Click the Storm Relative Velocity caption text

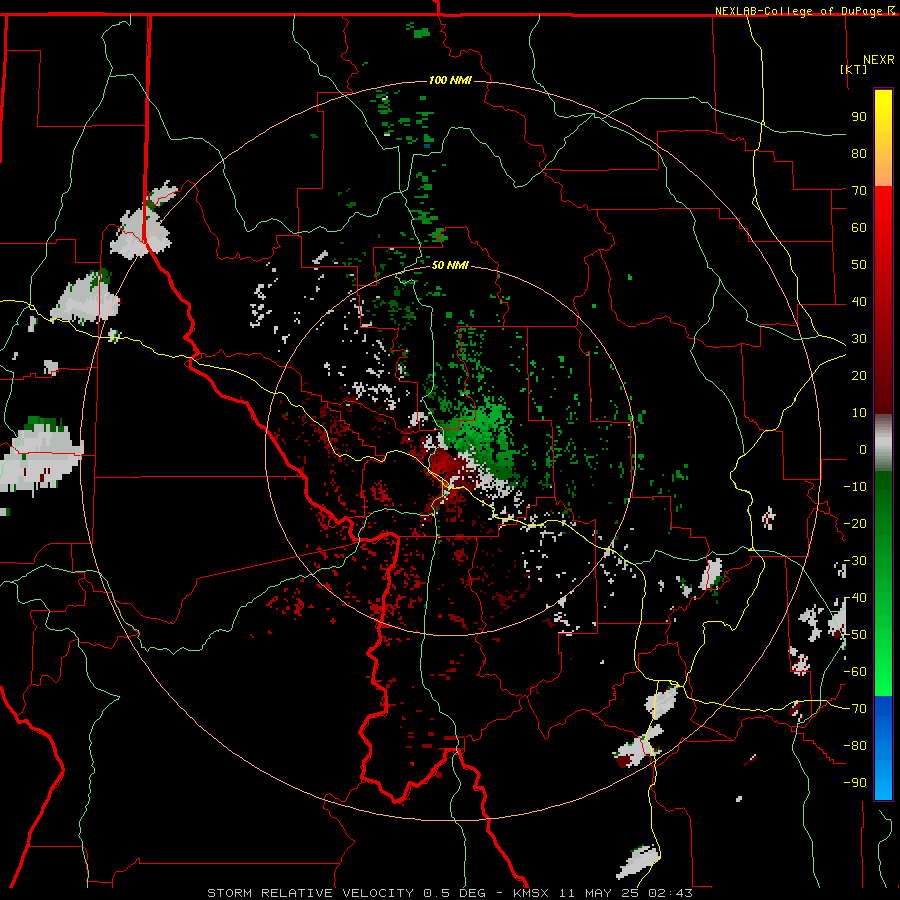point(449,893)
